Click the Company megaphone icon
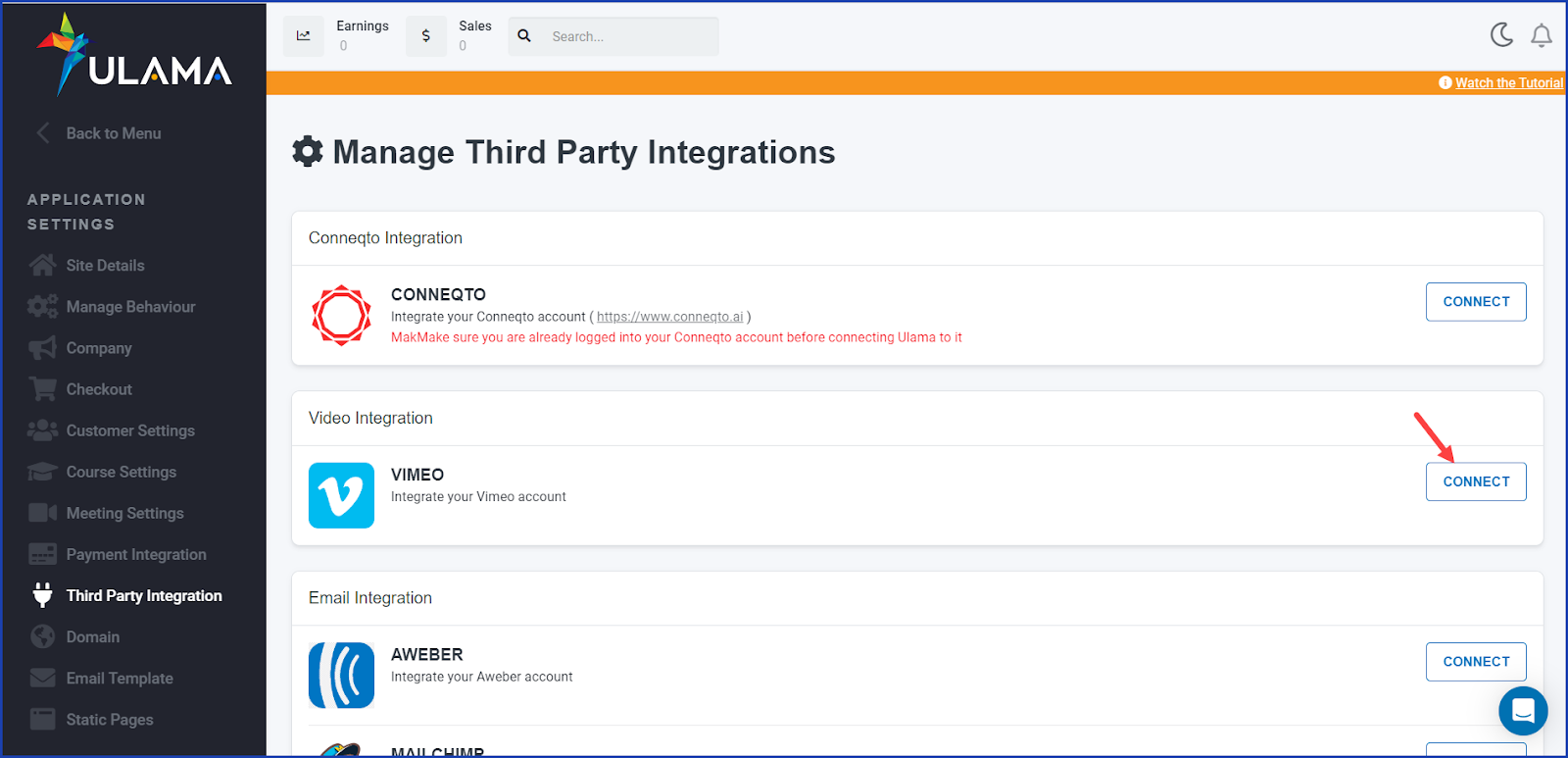This screenshot has height=758, width=1568. click(x=42, y=347)
